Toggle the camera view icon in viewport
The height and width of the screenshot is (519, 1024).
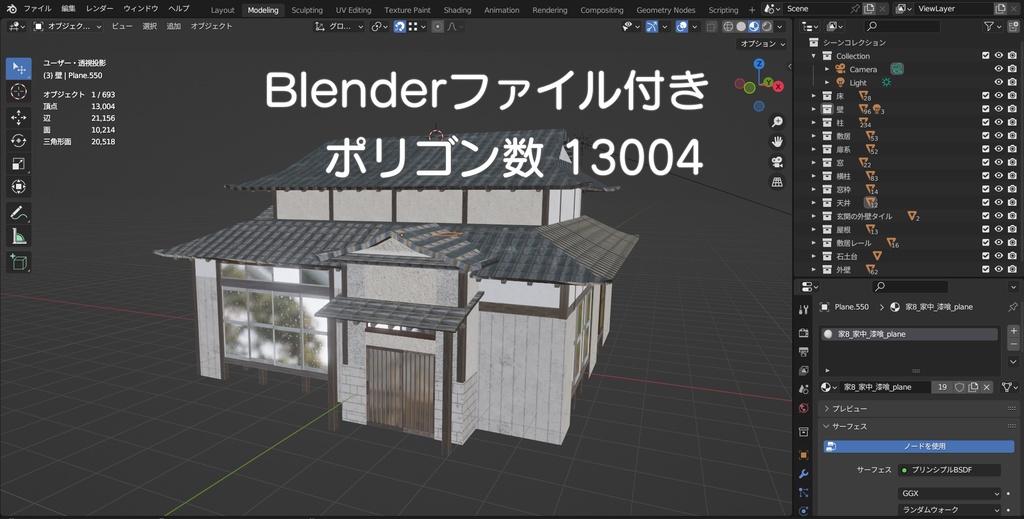pos(777,162)
